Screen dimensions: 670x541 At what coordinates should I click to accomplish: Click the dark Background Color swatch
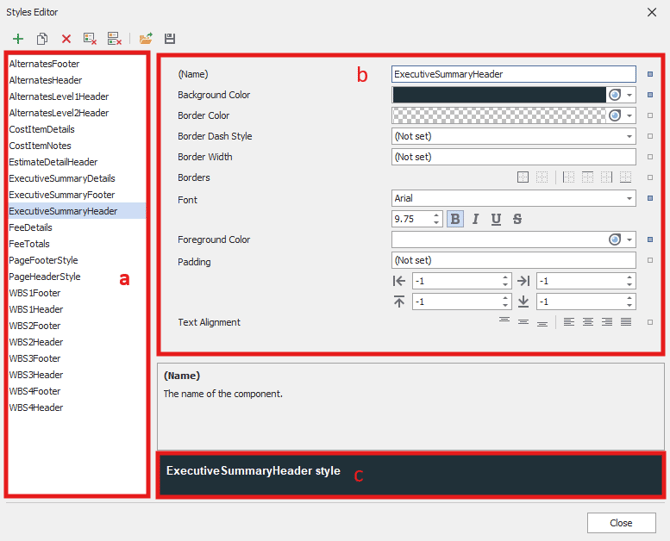point(499,95)
